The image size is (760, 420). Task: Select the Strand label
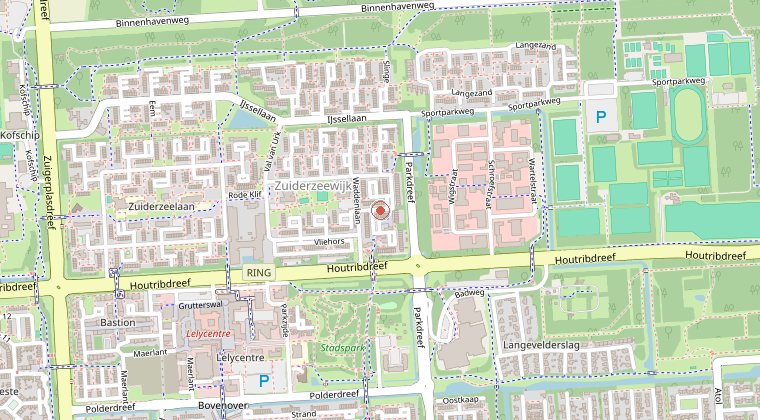[x=304, y=414]
